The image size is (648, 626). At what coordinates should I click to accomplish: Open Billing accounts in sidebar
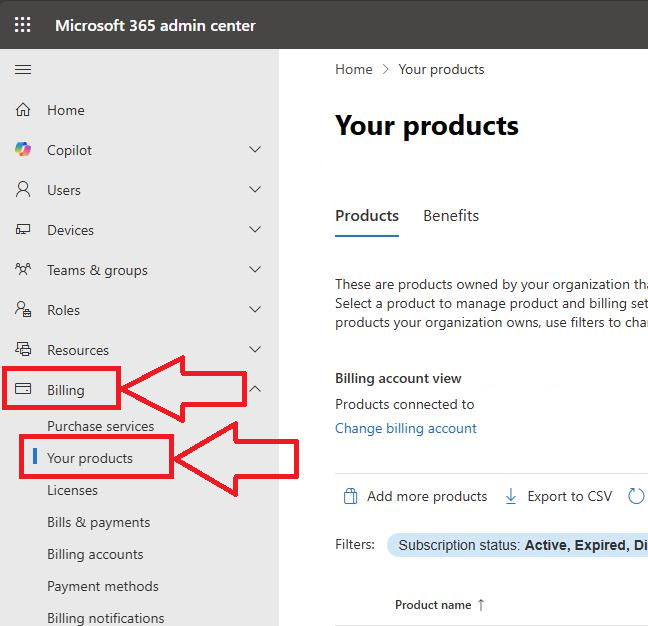95,554
